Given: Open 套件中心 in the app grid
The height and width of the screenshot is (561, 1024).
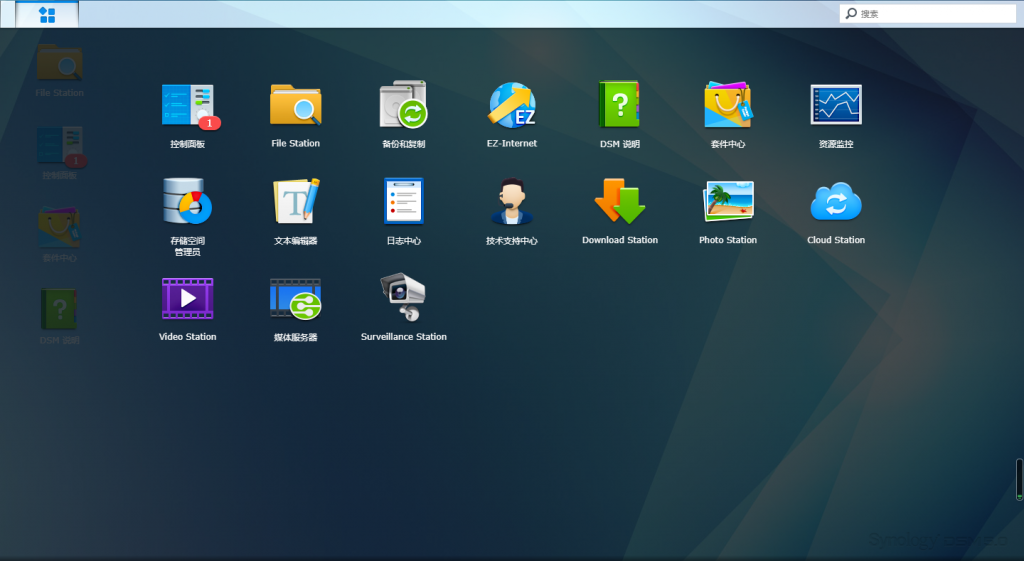Looking at the screenshot, I should 728,115.
